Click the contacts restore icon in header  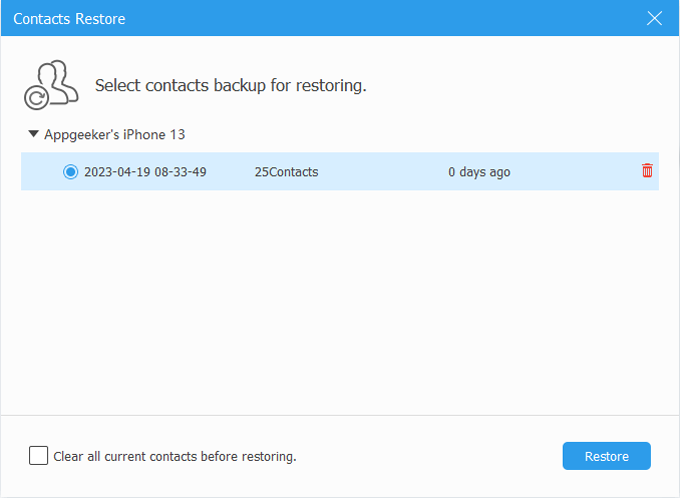[51, 85]
